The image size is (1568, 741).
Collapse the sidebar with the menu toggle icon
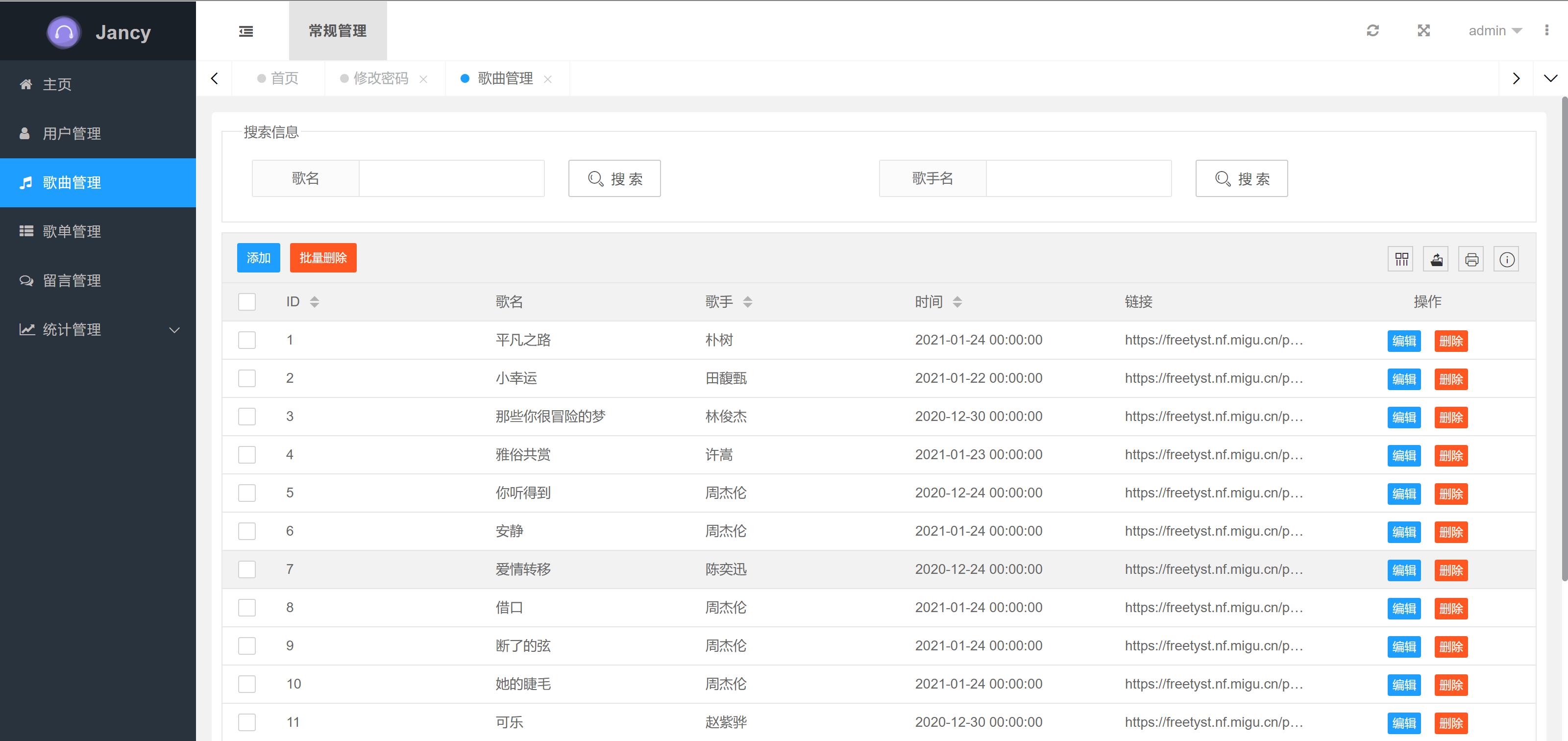pyautogui.click(x=246, y=31)
